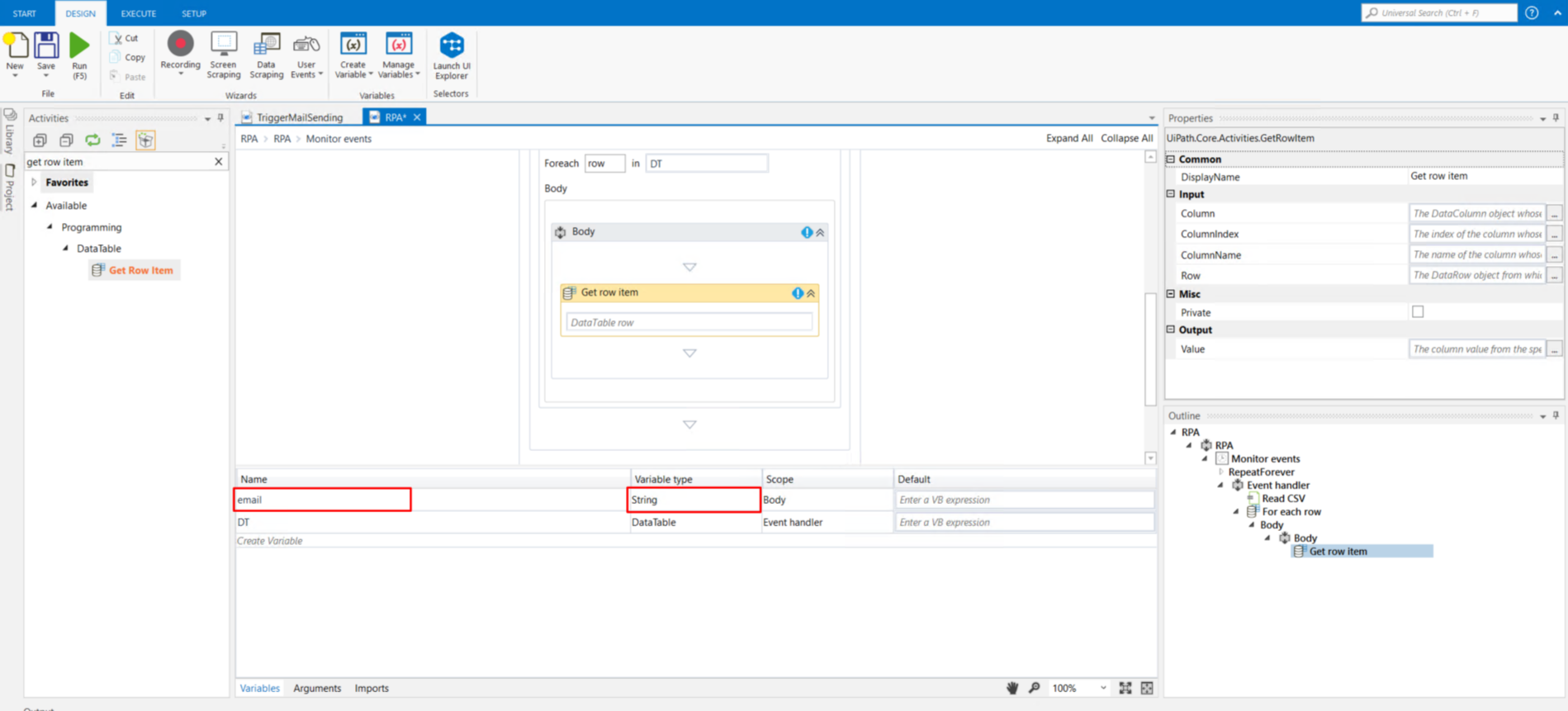Open the zoom percentage dropdown

click(x=1103, y=688)
